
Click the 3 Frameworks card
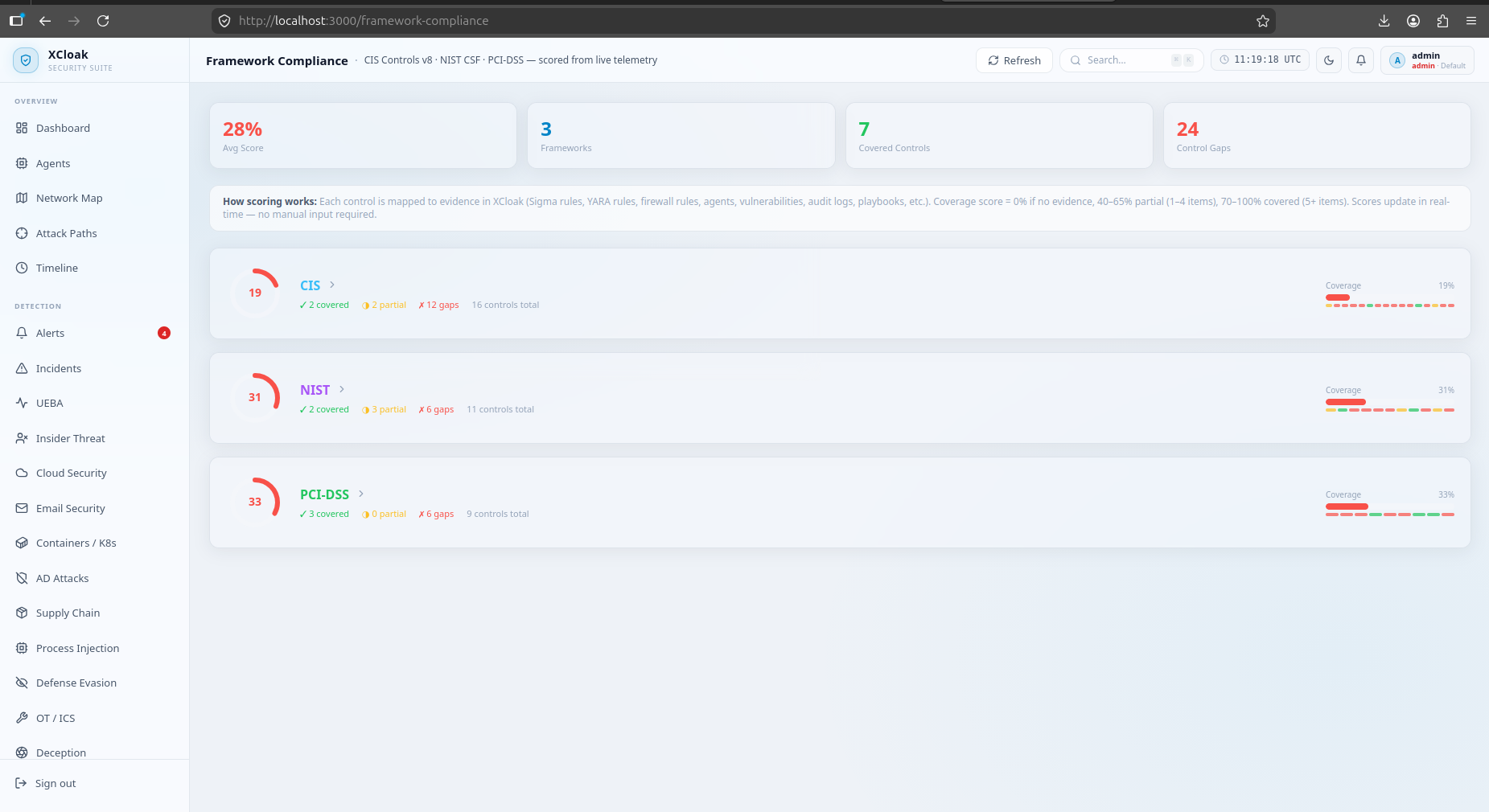coord(681,135)
